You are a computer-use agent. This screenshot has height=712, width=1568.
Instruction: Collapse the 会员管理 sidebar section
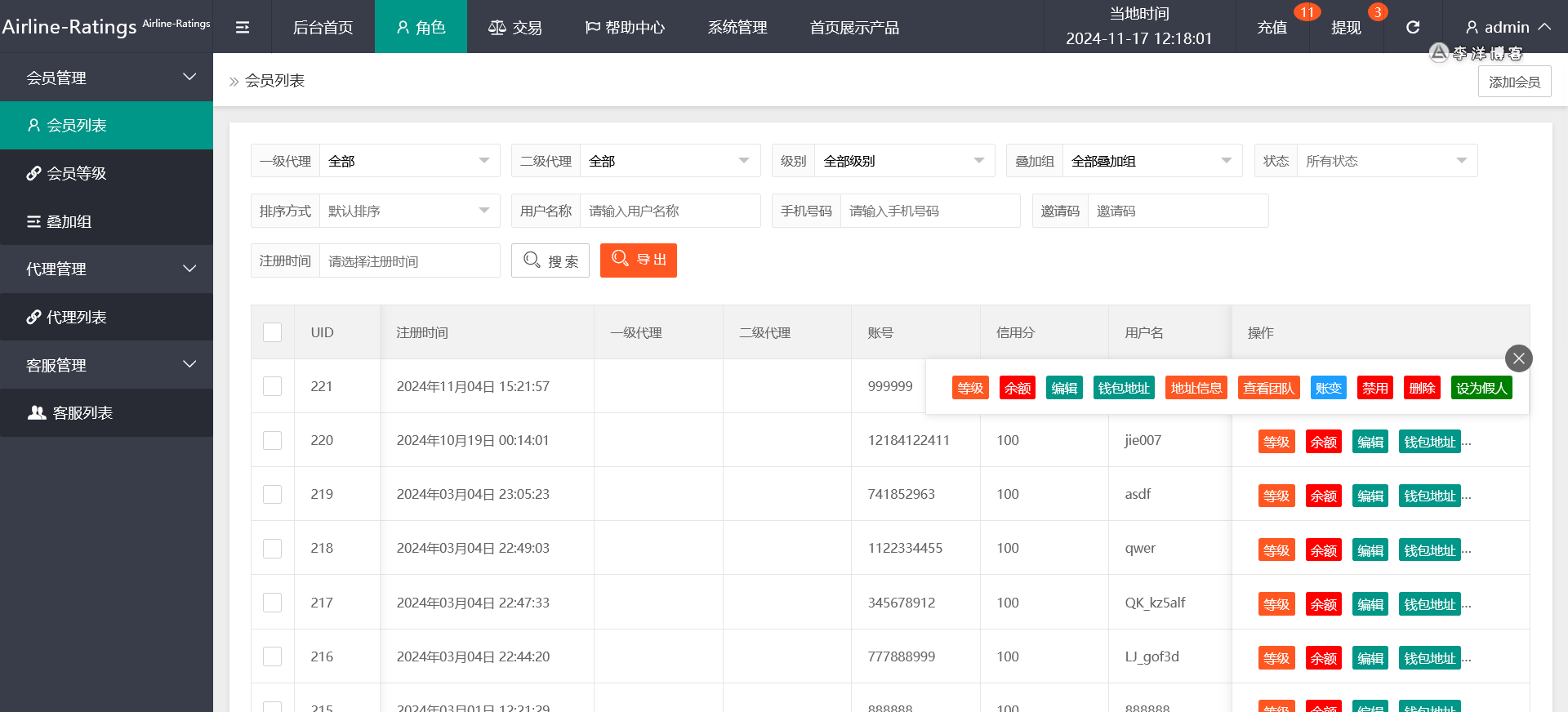tap(106, 78)
